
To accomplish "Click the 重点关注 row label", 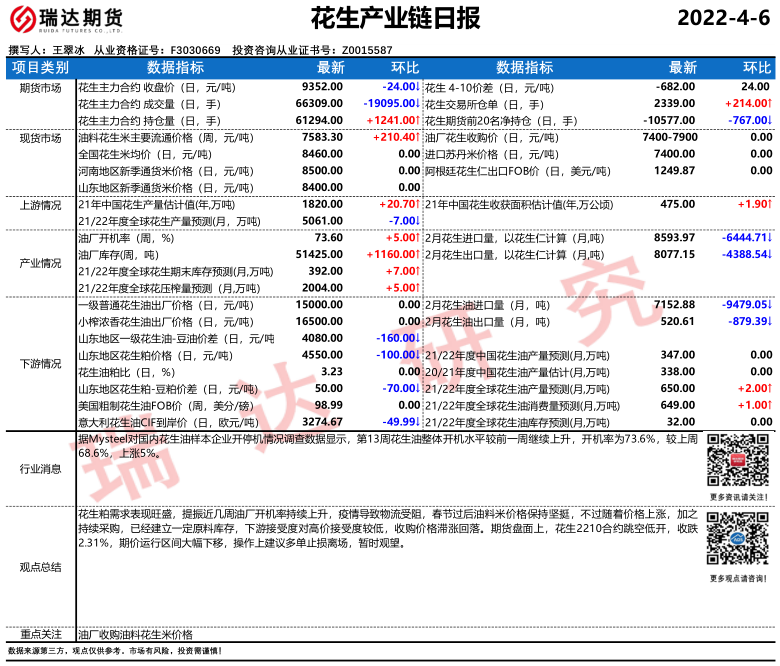I will [40, 634].
